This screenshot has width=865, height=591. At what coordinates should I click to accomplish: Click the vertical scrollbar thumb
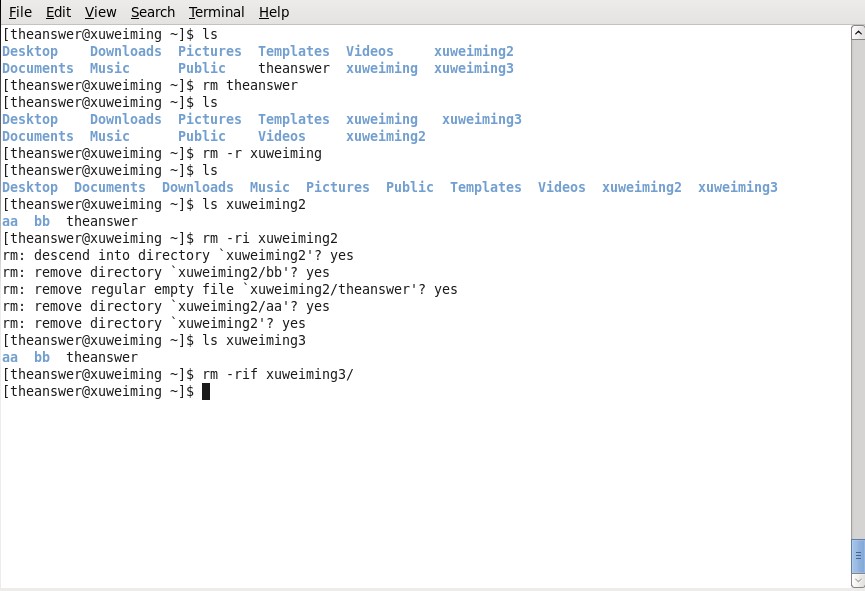(858, 556)
